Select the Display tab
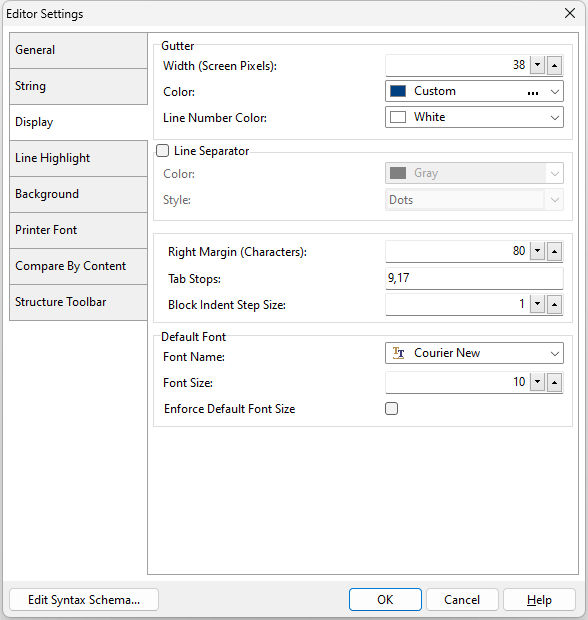Image resolution: width=588 pixels, height=620 pixels. (78, 122)
